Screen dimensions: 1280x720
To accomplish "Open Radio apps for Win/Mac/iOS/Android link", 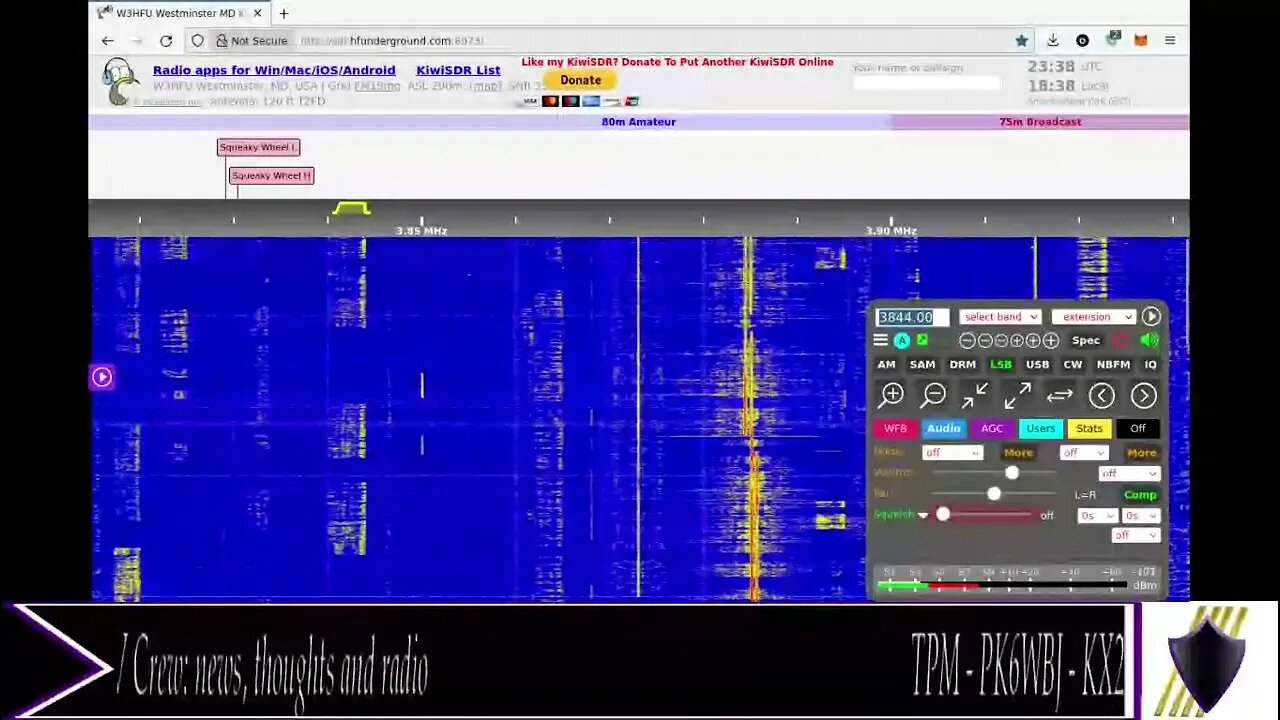I will (274, 70).
